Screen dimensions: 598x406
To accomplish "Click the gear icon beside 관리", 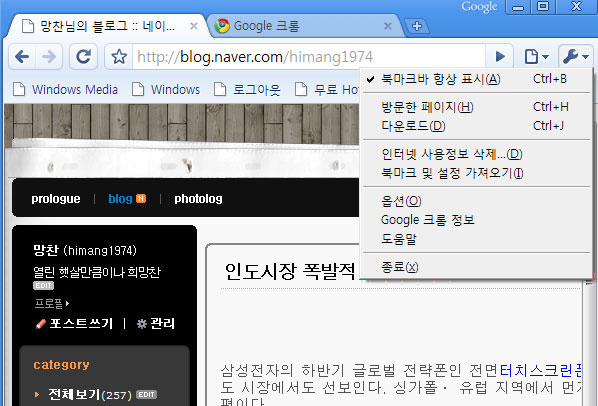I will tap(142, 324).
